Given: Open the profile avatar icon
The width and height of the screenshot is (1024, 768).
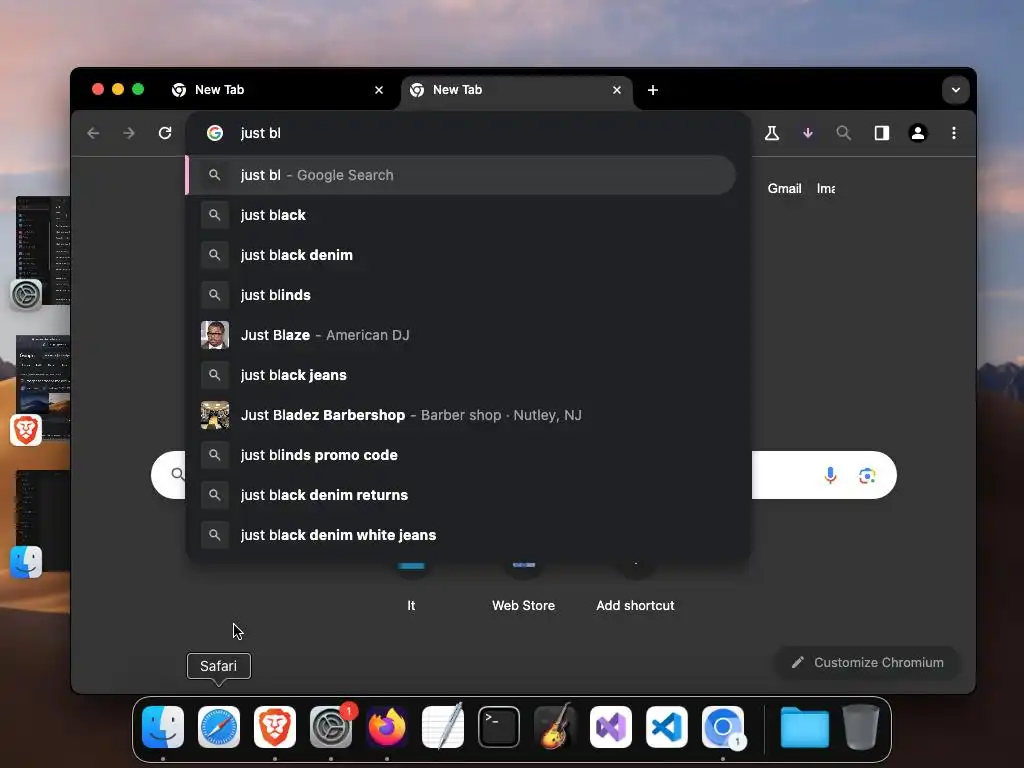Looking at the screenshot, I should pyautogui.click(x=918, y=133).
